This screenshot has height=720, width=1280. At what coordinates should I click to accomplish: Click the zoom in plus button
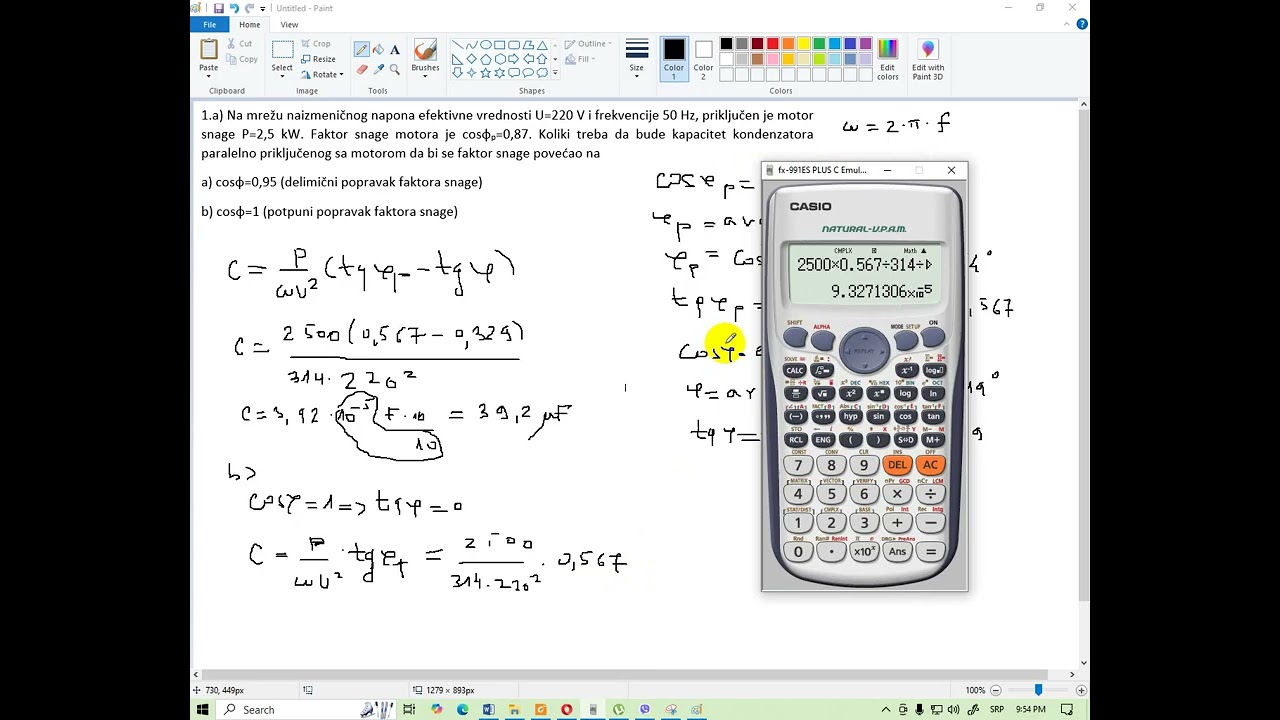pyautogui.click(x=1081, y=690)
